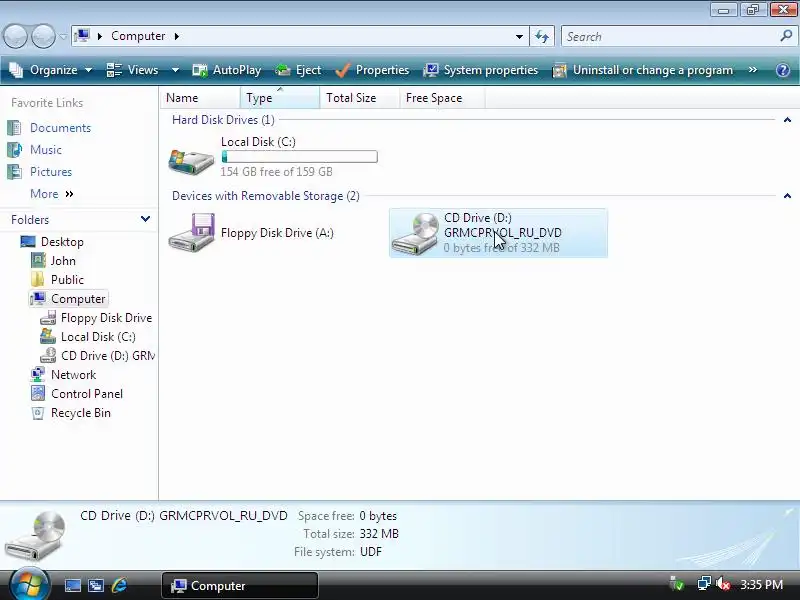Select Desktop in folder tree
This screenshot has height=600, width=800.
coord(62,241)
